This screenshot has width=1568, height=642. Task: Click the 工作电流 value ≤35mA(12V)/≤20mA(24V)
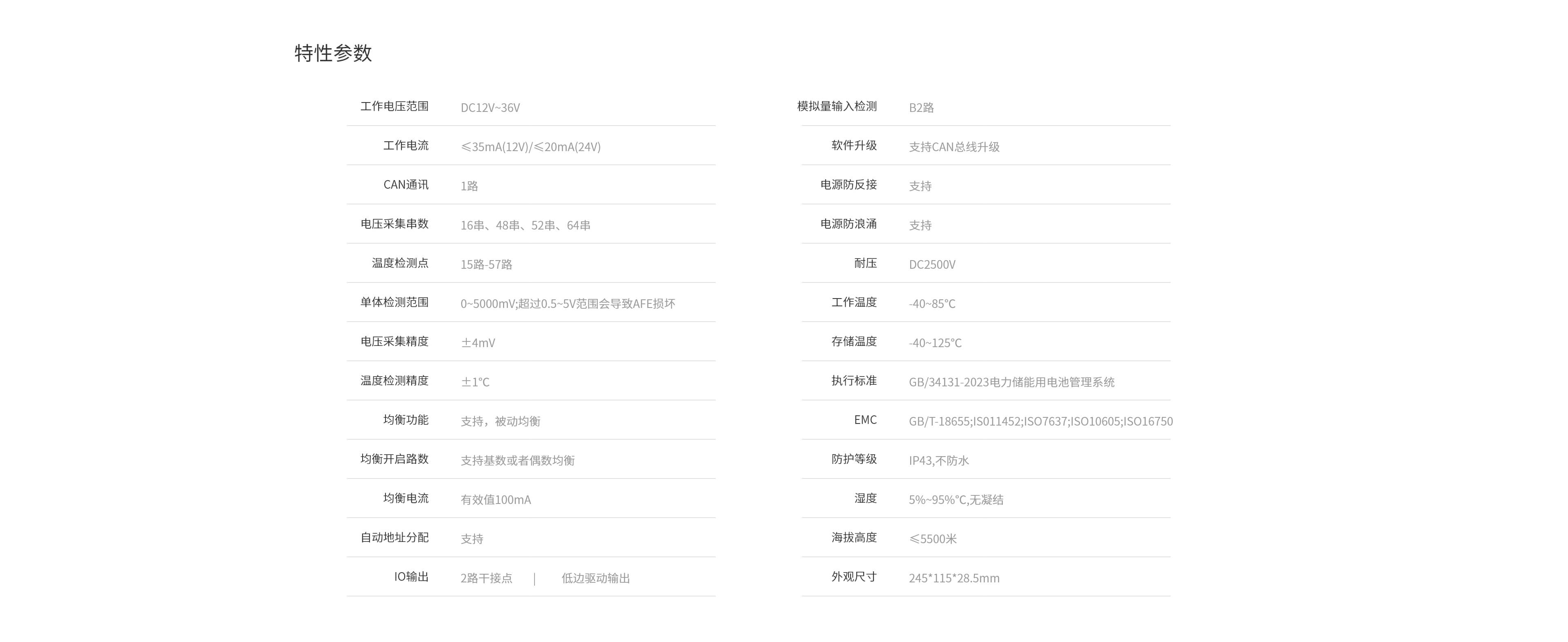pyautogui.click(x=530, y=147)
